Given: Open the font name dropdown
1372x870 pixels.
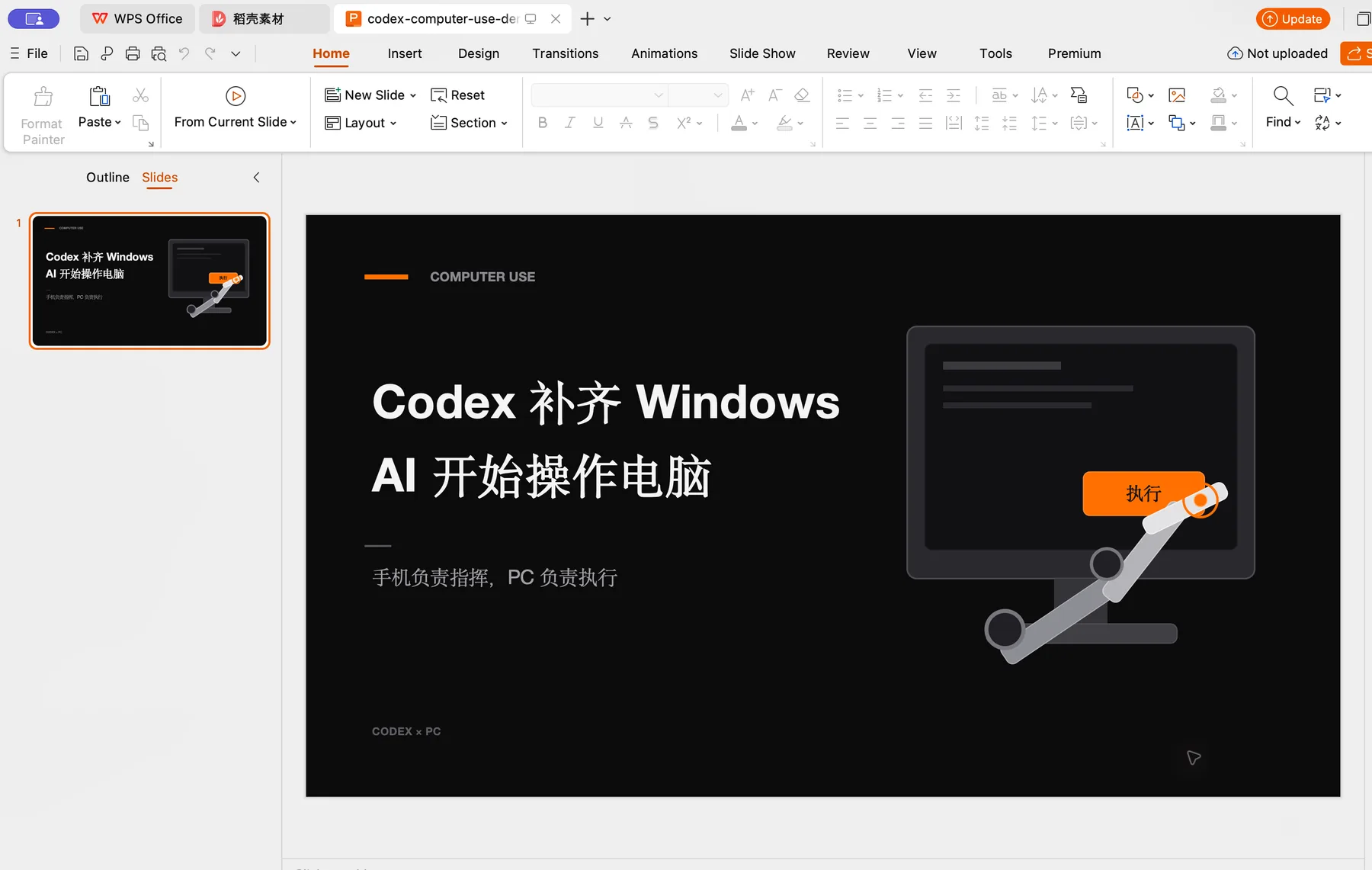Looking at the screenshot, I should point(659,95).
